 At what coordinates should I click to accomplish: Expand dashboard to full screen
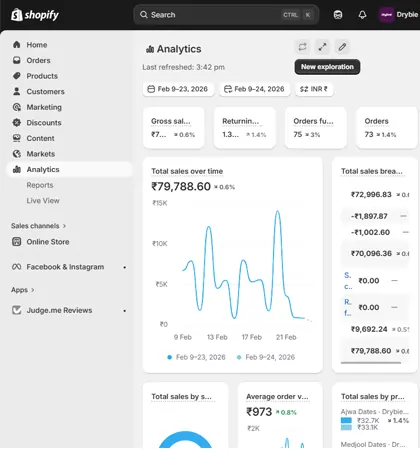tap(322, 47)
